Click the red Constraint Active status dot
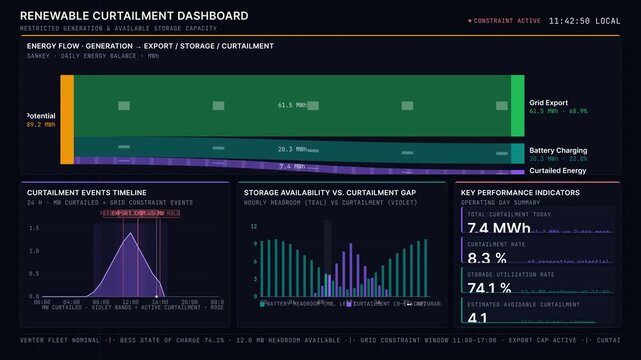This screenshot has height=360, width=641. click(470, 20)
